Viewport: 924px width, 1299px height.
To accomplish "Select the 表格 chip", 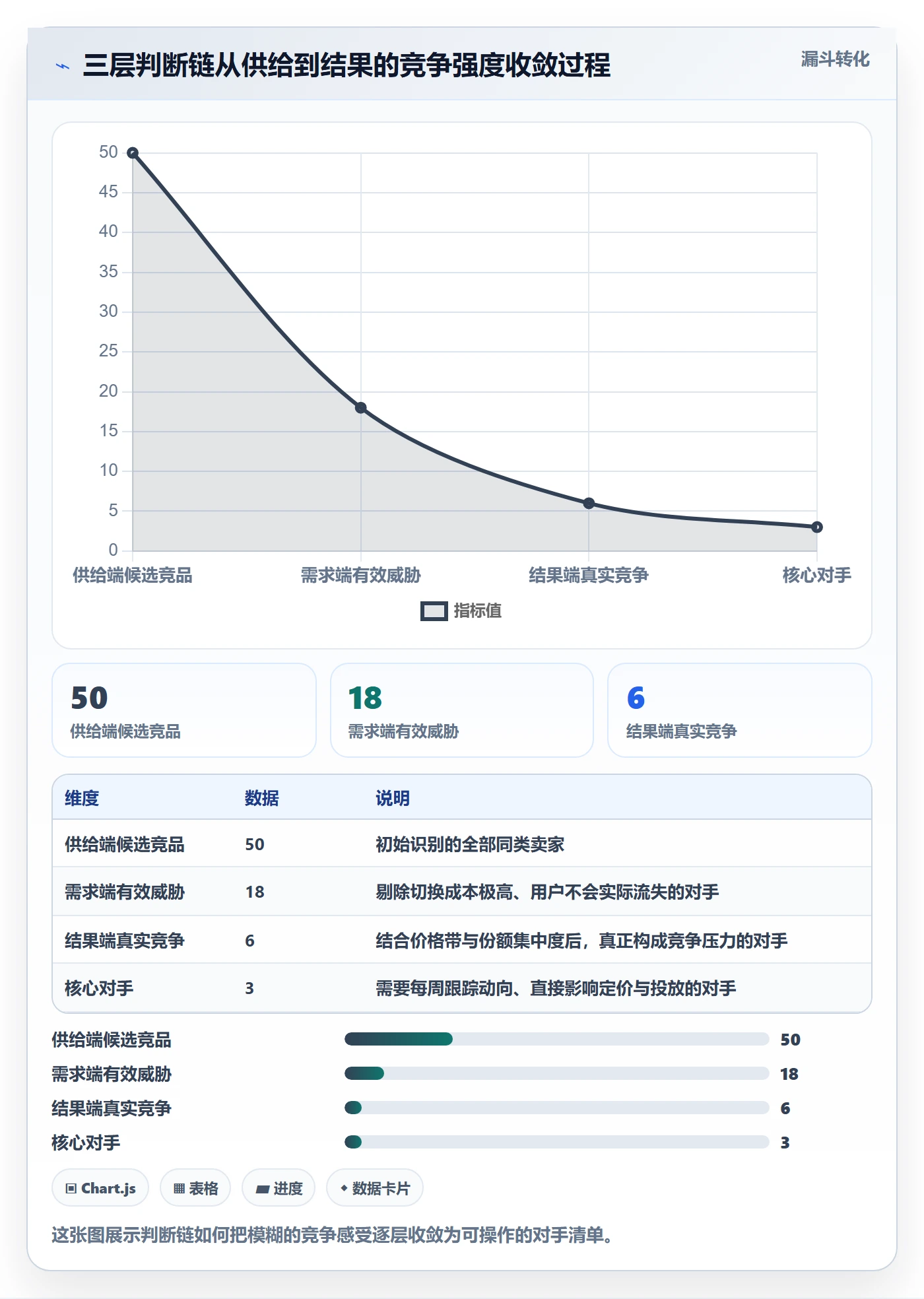I will click(x=195, y=1188).
